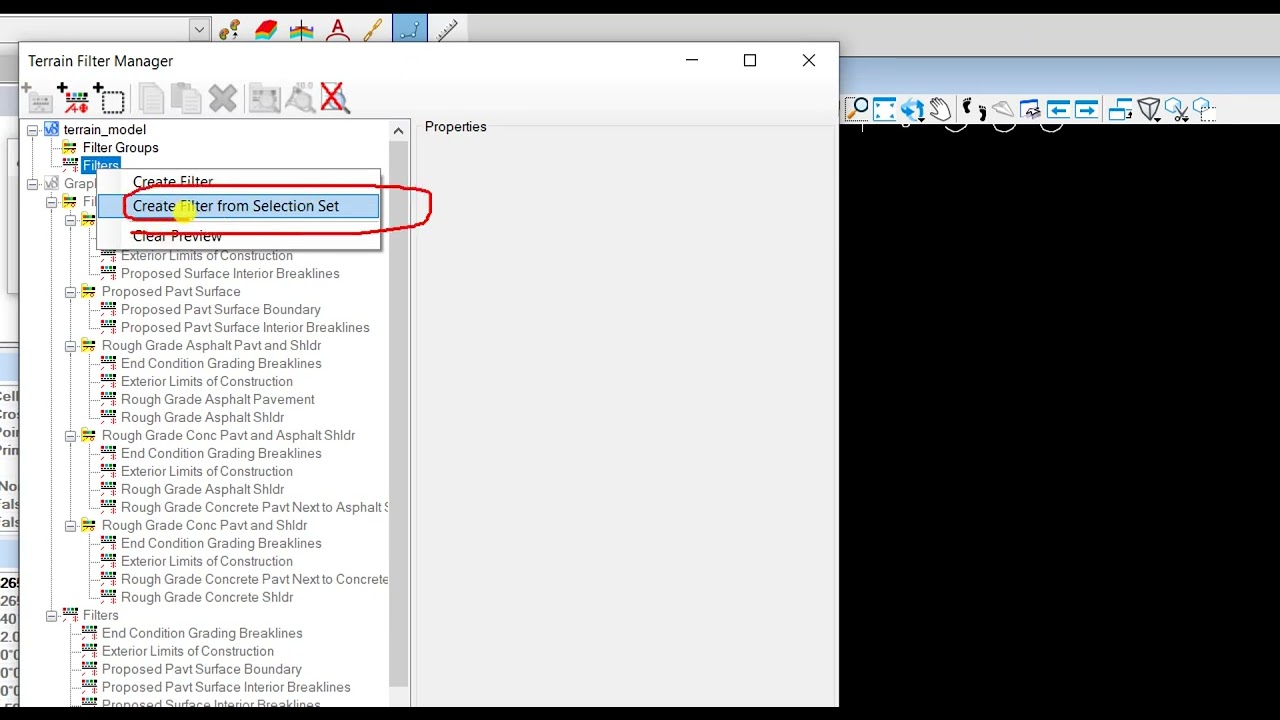
Task: Select Rough Grade Concrete Shldr filter
Action: [x=207, y=598]
